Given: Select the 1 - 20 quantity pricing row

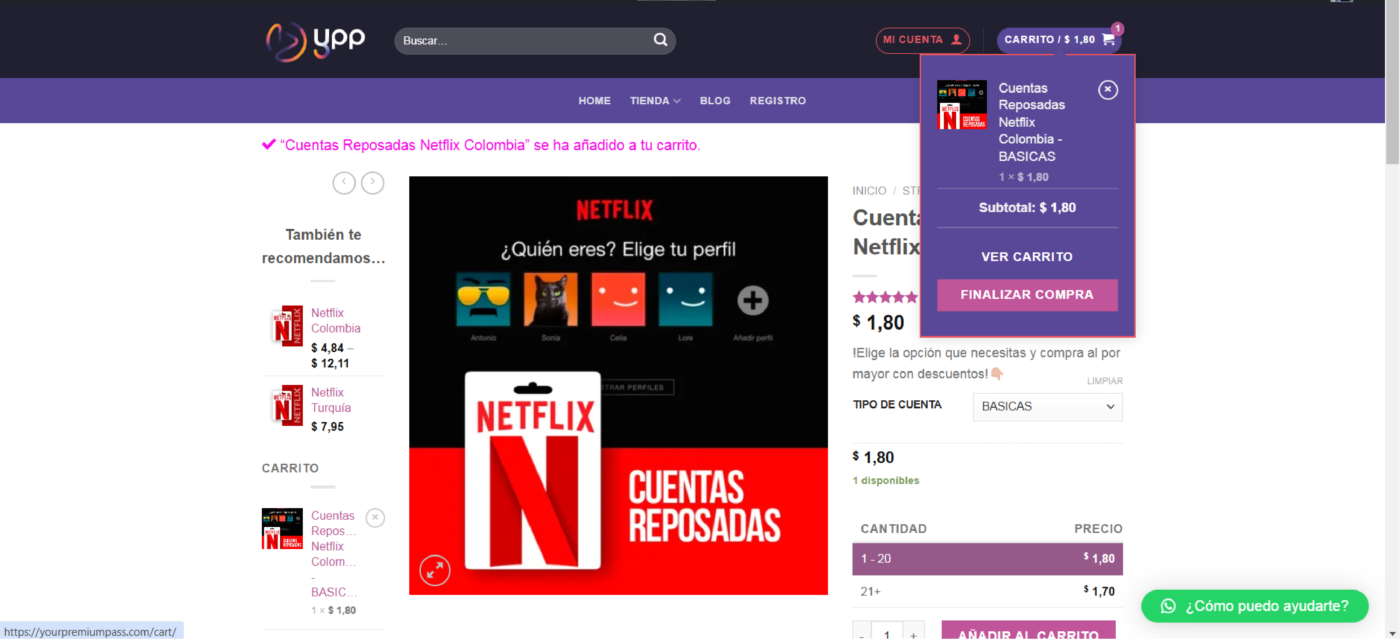Looking at the screenshot, I should click(987, 559).
